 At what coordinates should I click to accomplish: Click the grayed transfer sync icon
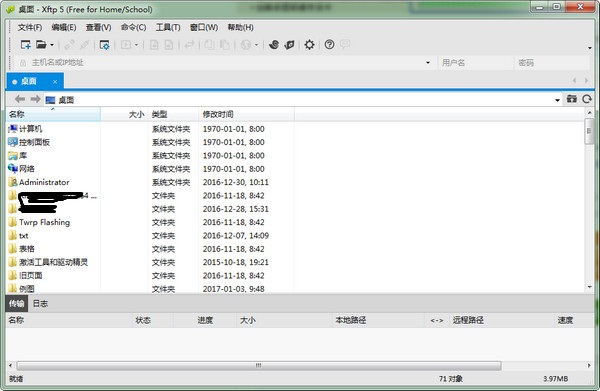tap(189, 45)
